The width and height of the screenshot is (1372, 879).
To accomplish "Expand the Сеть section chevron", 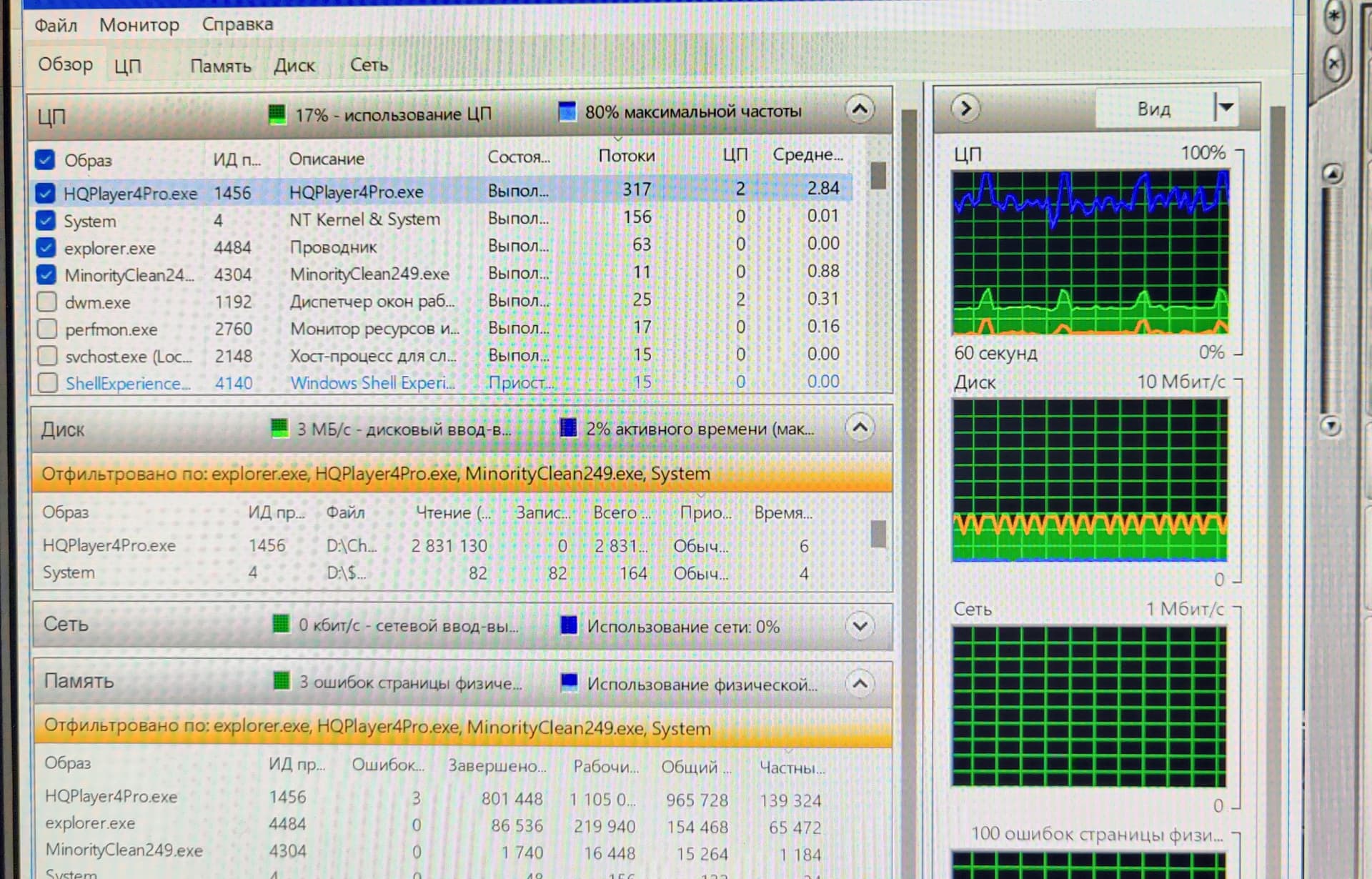I will point(860,626).
